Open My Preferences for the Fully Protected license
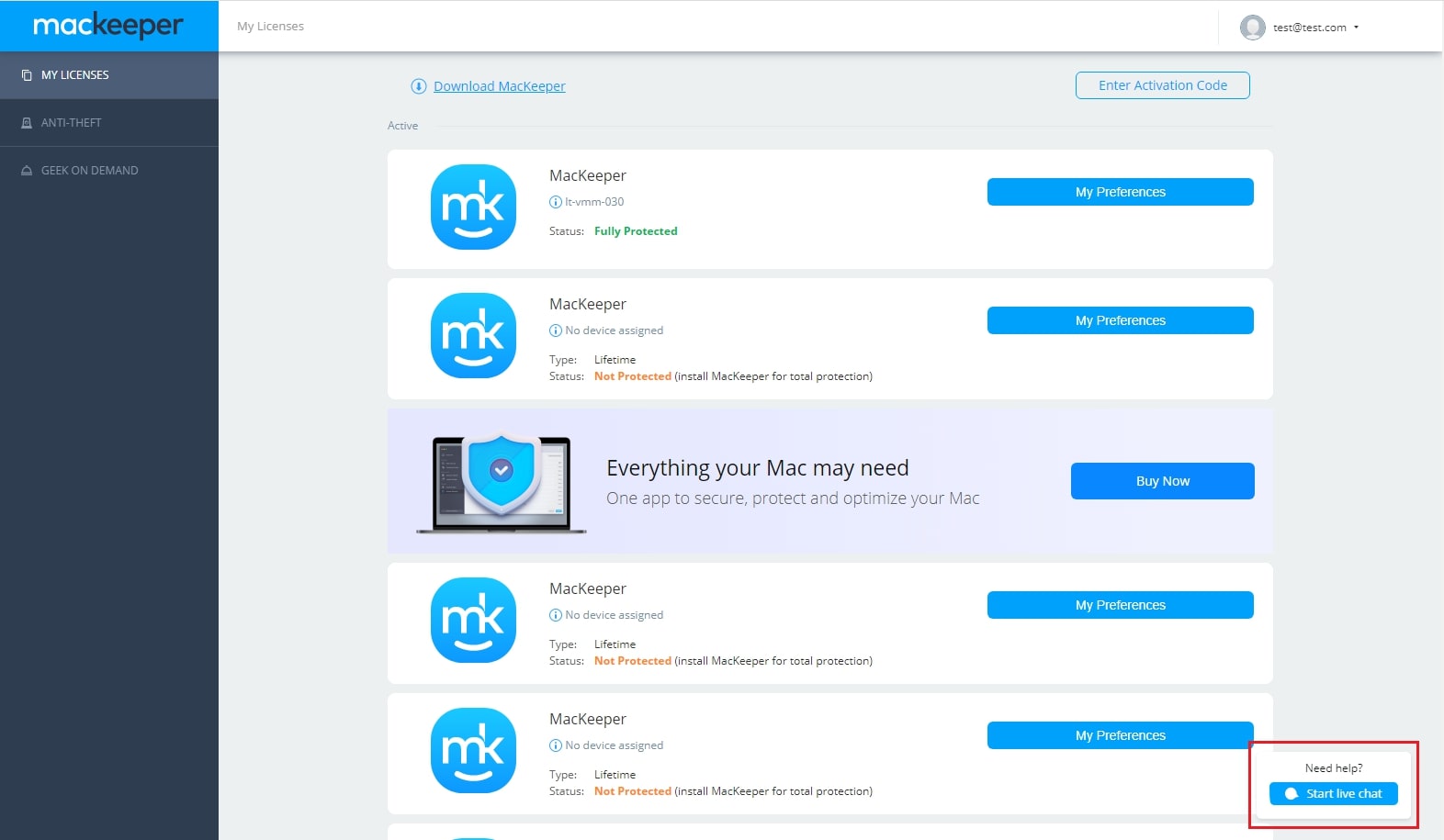Viewport: 1444px width, 840px height. 1120,192
